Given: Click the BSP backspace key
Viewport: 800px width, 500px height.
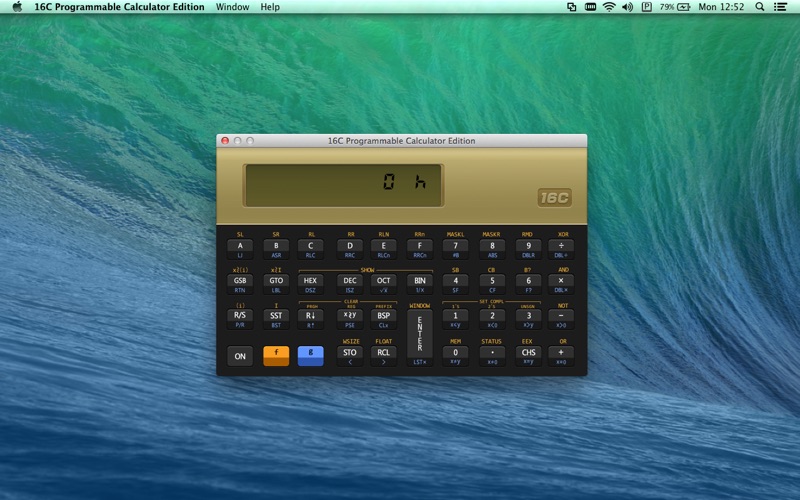Looking at the screenshot, I should (384, 319).
